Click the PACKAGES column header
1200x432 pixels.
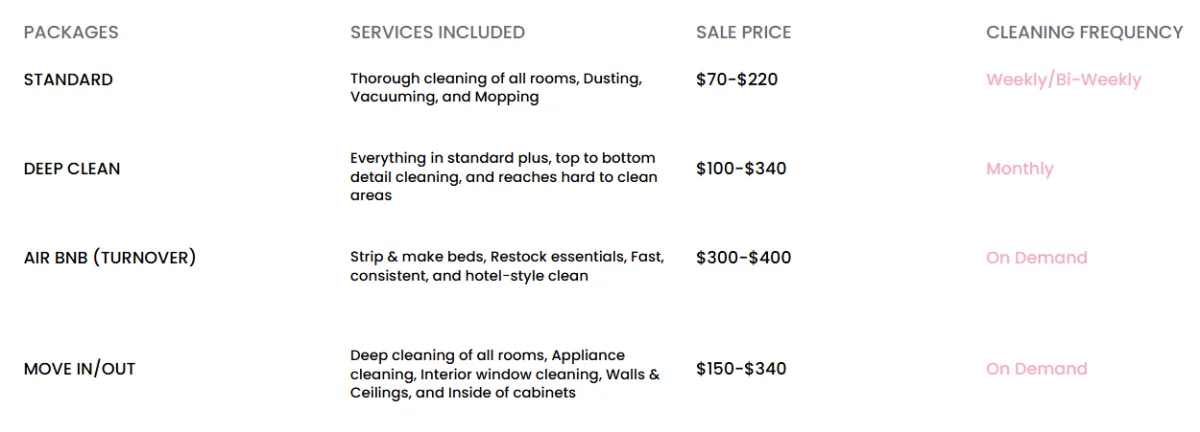[71, 32]
